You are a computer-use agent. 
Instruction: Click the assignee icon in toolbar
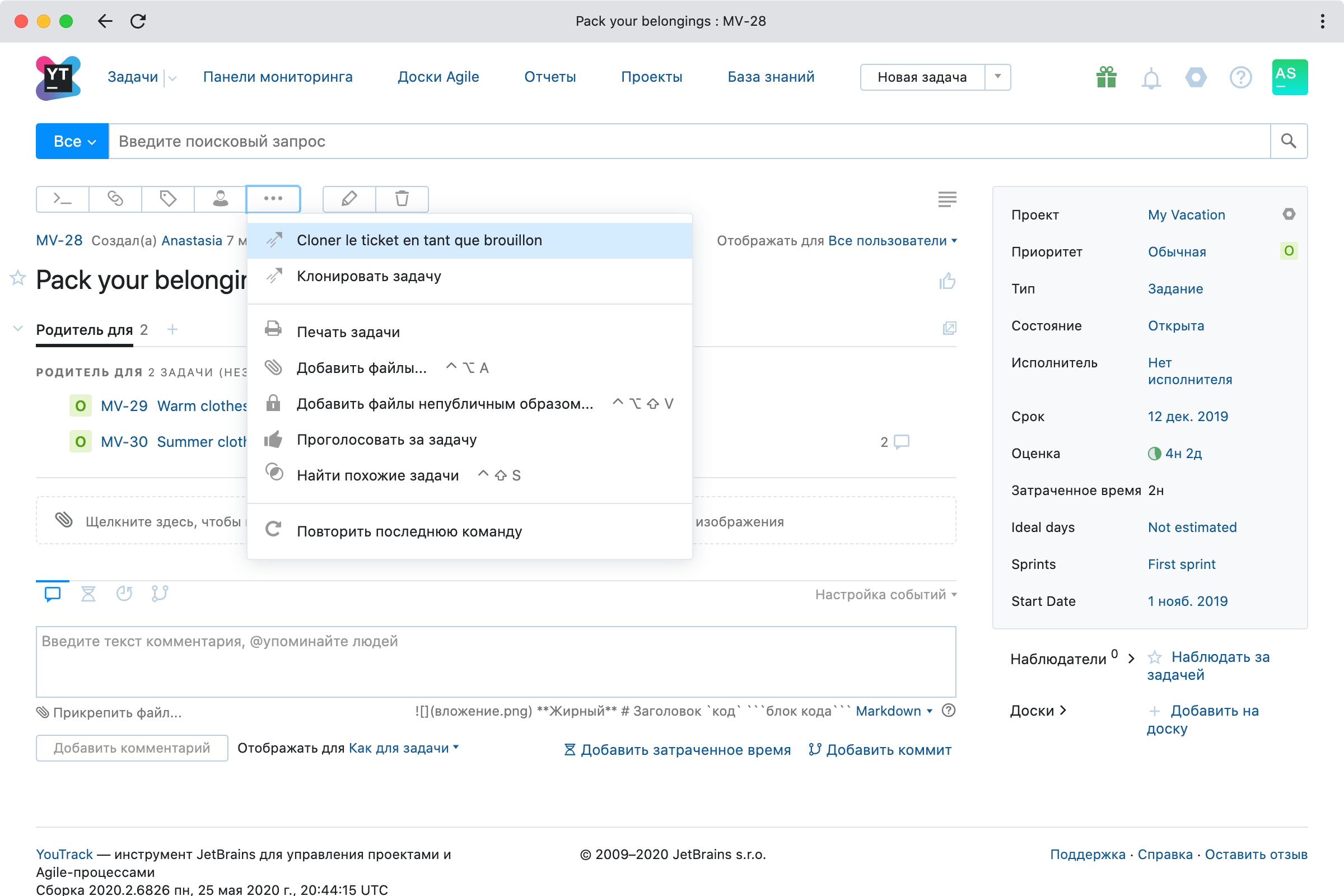coord(220,199)
